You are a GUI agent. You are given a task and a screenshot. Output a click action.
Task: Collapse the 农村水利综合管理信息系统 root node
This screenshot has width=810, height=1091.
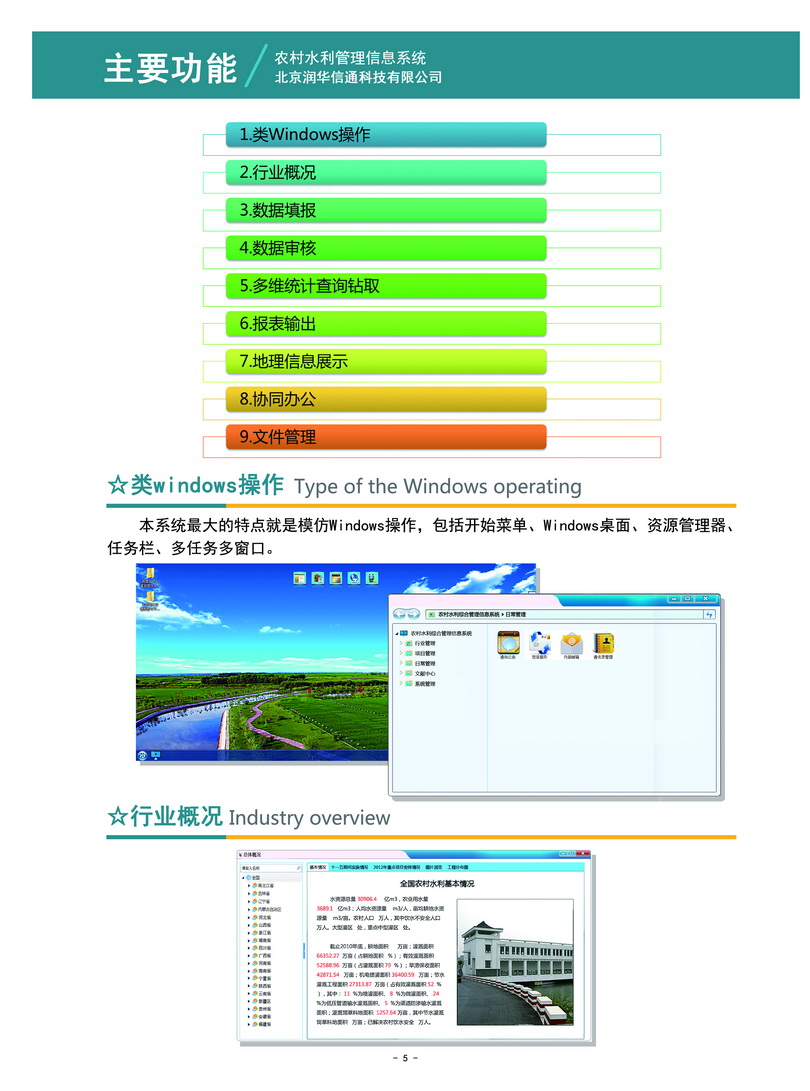coord(397,633)
